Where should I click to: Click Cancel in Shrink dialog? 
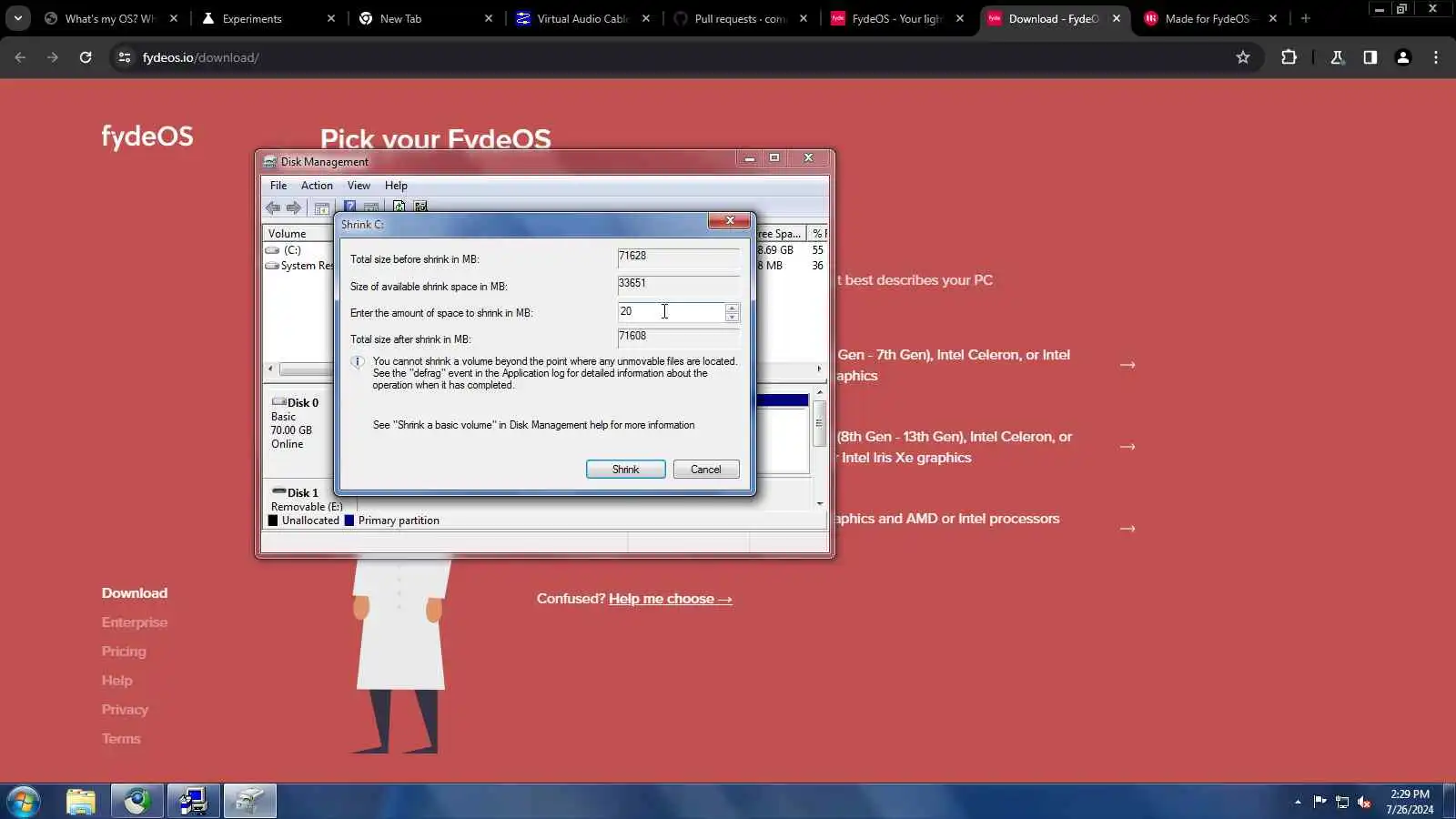coord(706,470)
